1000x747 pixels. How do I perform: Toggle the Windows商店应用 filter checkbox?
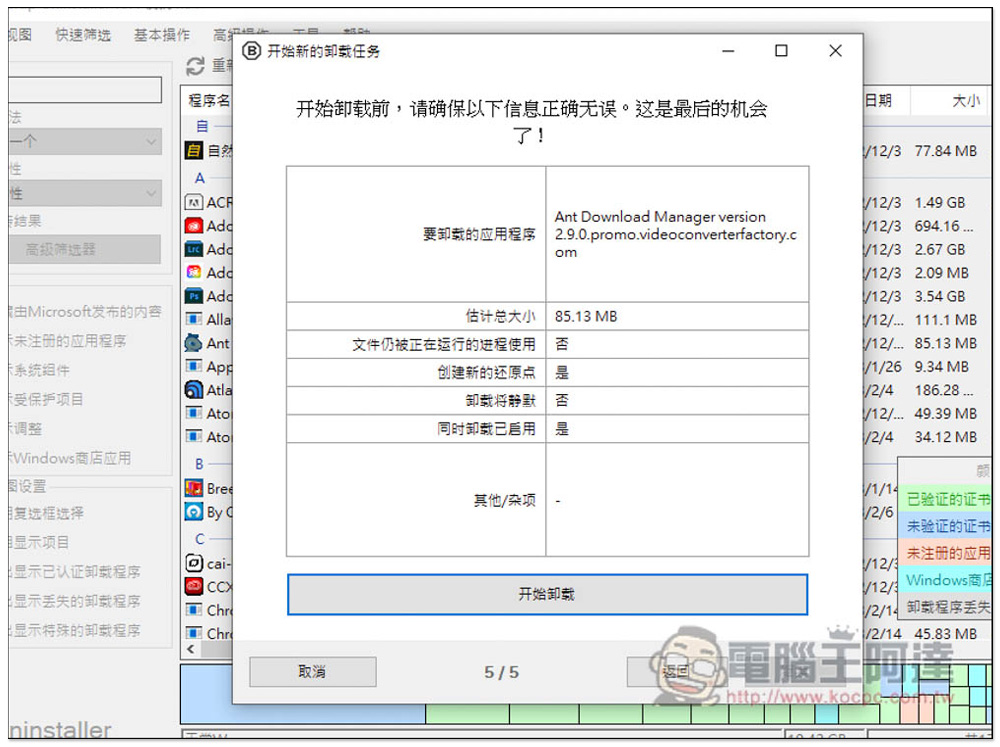click(x=70, y=458)
